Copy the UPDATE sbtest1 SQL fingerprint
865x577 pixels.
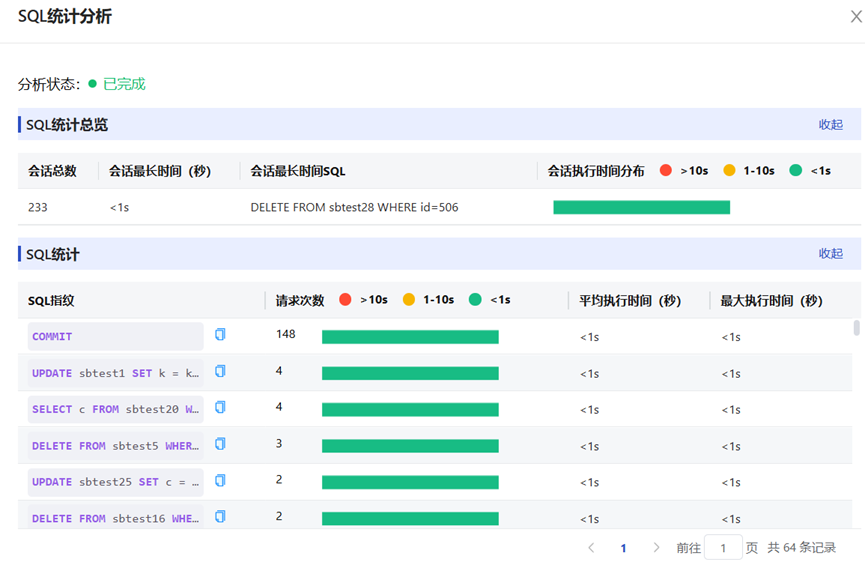pyautogui.click(x=220, y=371)
